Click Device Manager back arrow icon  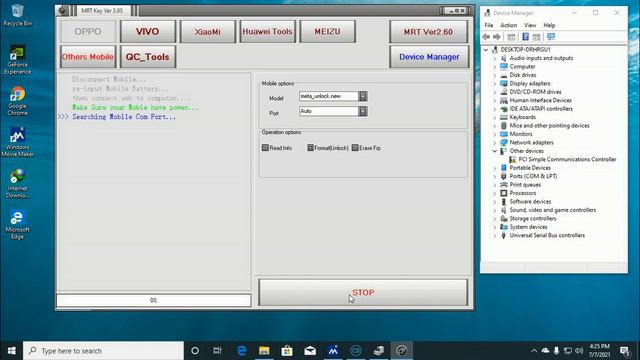click(486, 37)
